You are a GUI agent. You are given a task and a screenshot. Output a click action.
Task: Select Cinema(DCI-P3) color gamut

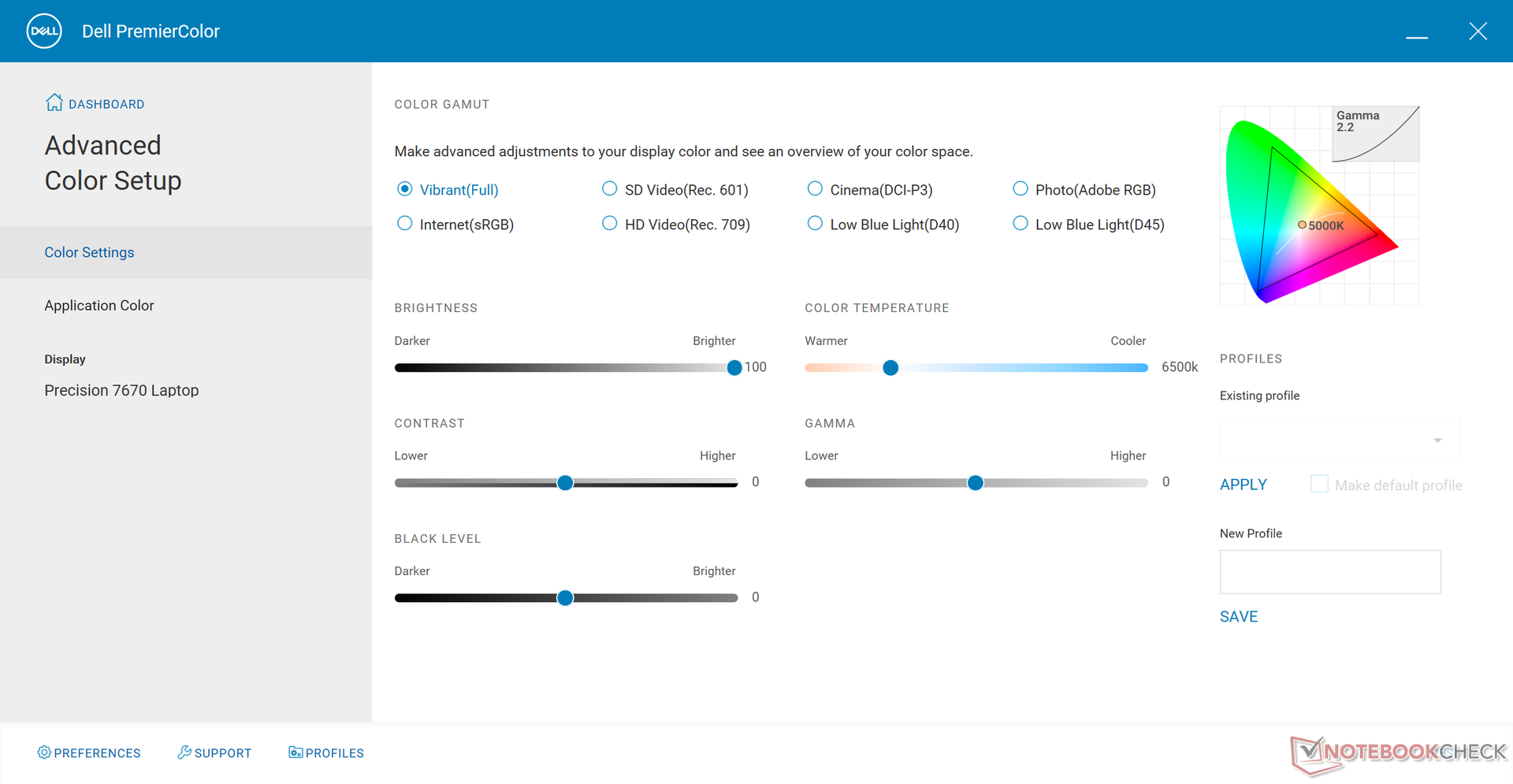815,189
